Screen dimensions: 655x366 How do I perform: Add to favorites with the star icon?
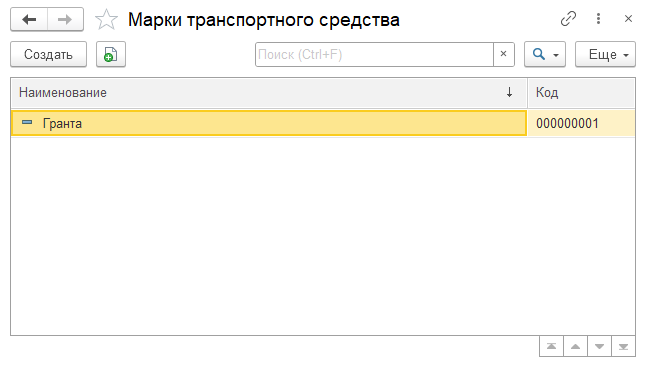107,20
